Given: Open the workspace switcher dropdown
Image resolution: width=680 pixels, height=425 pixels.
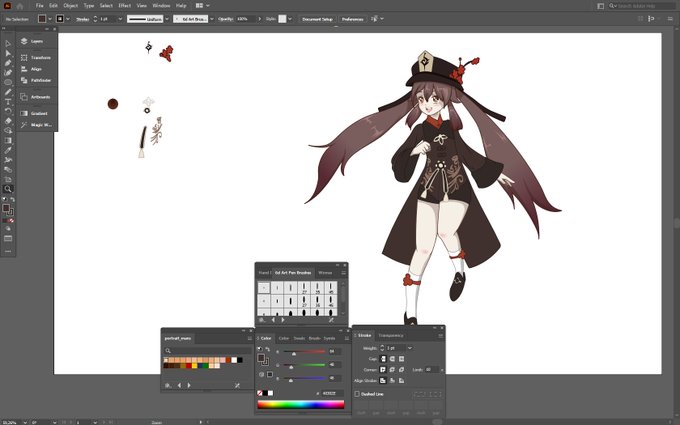Looking at the screenshot, I should (x=203, y=6).
